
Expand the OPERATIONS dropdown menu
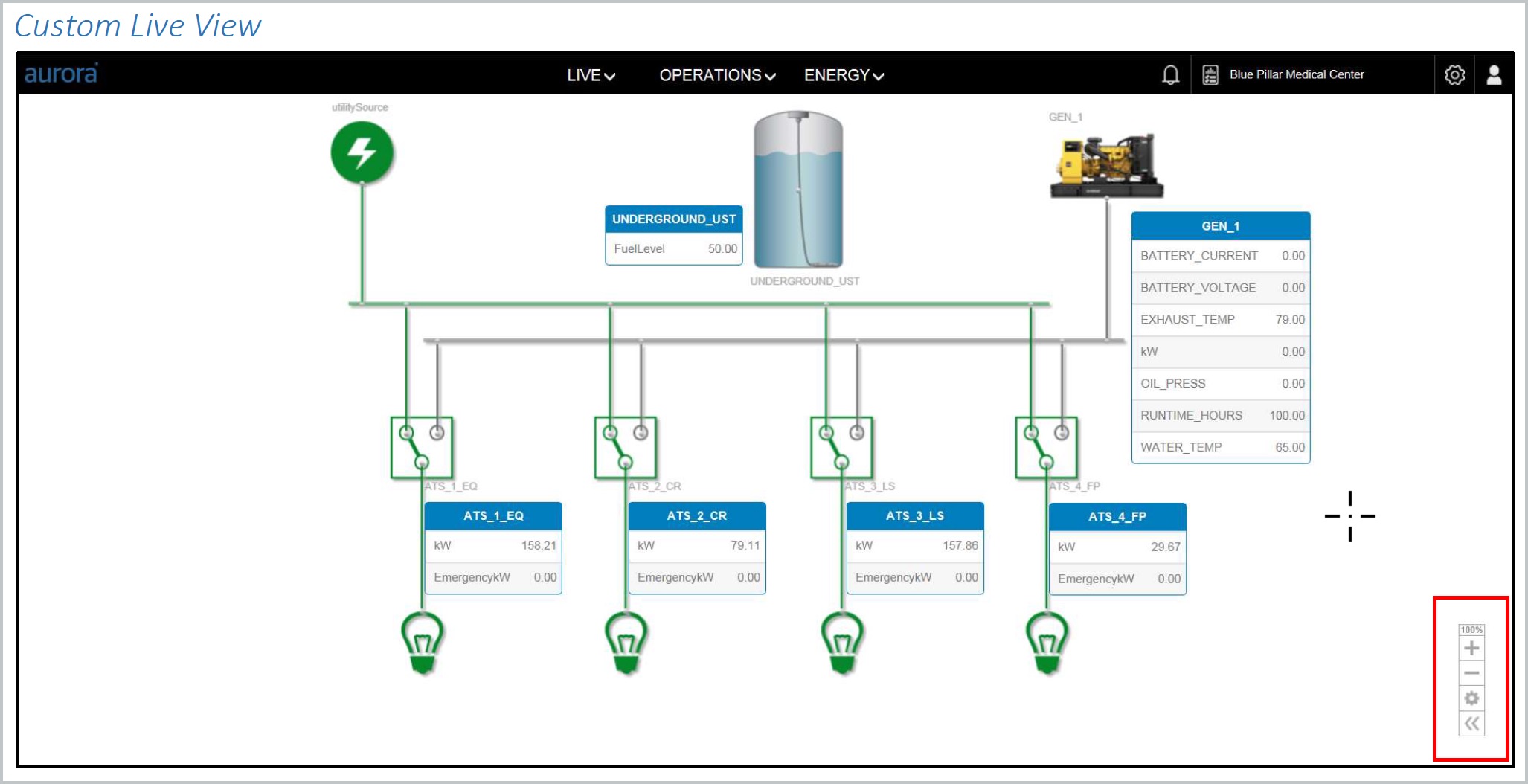[x=717, y=75]
